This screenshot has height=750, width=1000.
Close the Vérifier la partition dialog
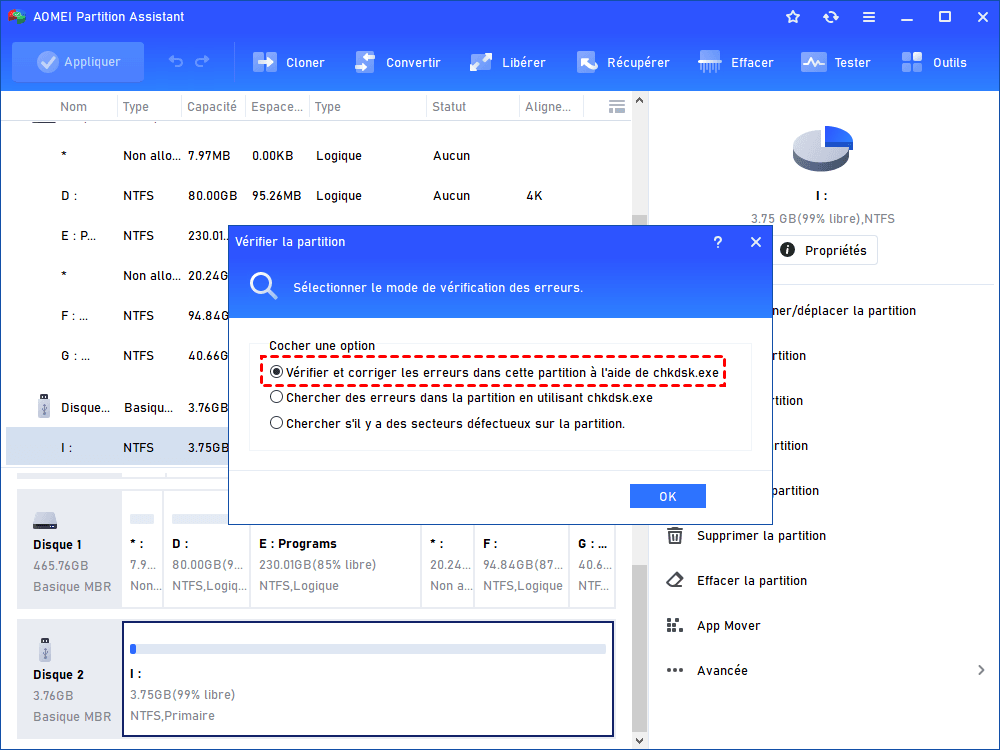[x=756, y=242]
